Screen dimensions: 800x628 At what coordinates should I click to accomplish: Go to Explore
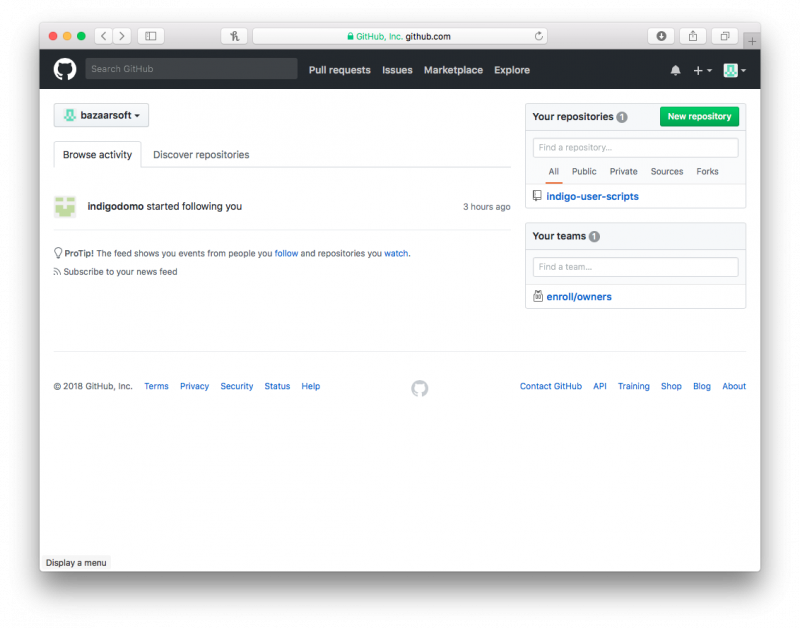[x=512, y=70]
